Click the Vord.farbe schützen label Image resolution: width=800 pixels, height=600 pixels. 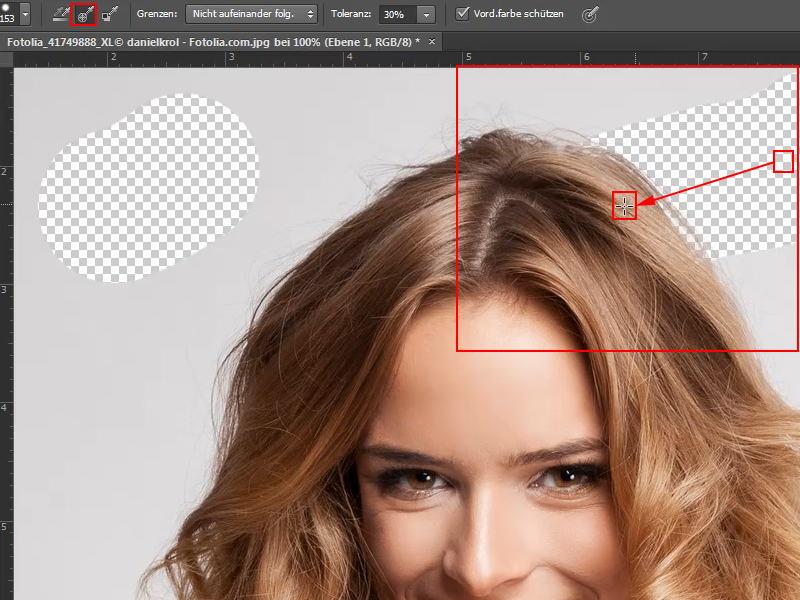(x=518, y=14)
